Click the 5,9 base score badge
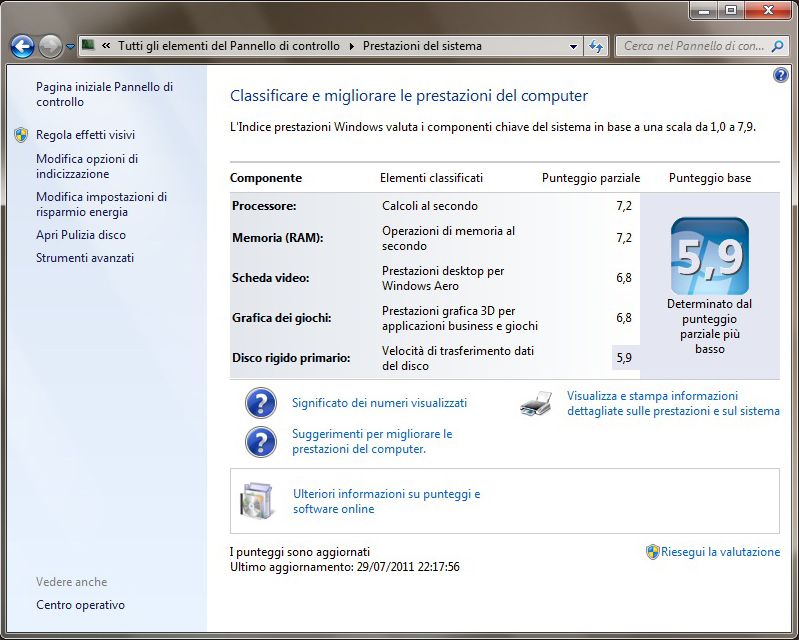 (x=709, y=256)
